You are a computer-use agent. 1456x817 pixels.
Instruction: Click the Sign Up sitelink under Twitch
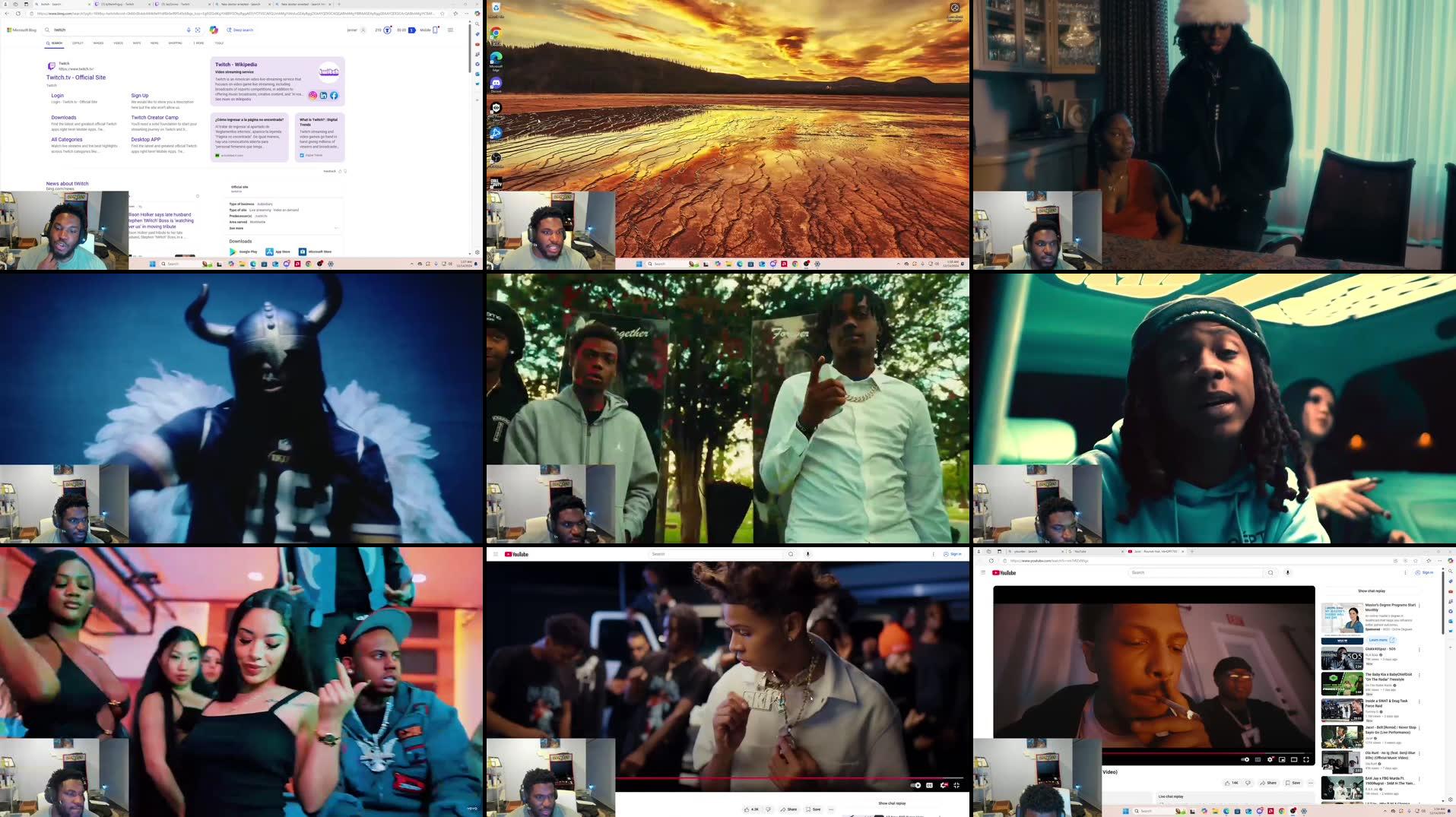tap(140, 95)
